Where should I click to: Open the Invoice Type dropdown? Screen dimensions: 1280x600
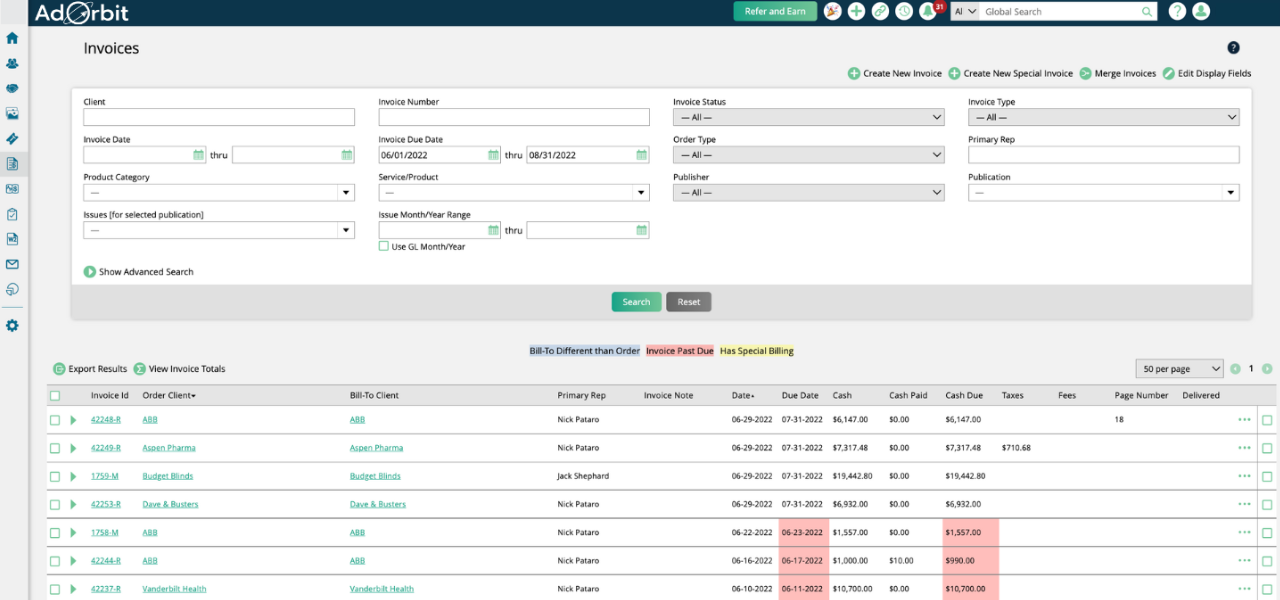[1104, 117]
